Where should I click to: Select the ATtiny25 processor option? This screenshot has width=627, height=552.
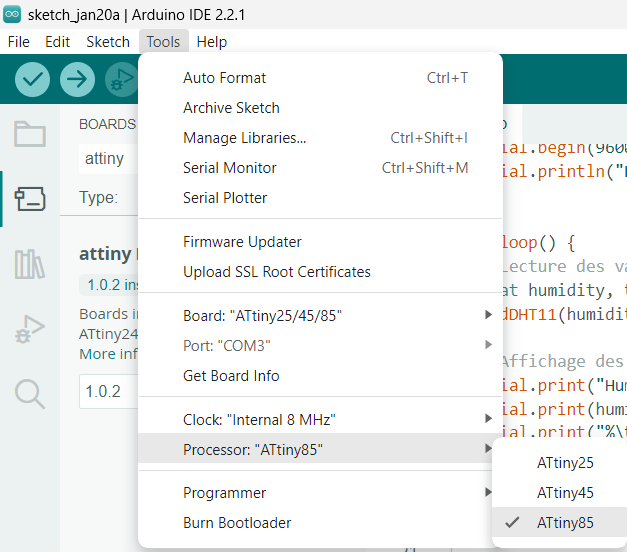coord(565,463)
